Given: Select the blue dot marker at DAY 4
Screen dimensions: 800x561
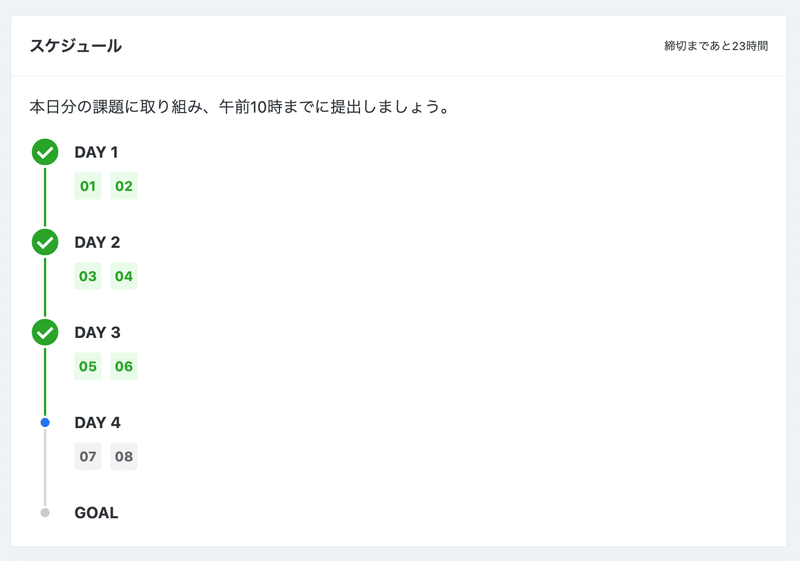Looking at the screenshot, I should tap(45, 422).
